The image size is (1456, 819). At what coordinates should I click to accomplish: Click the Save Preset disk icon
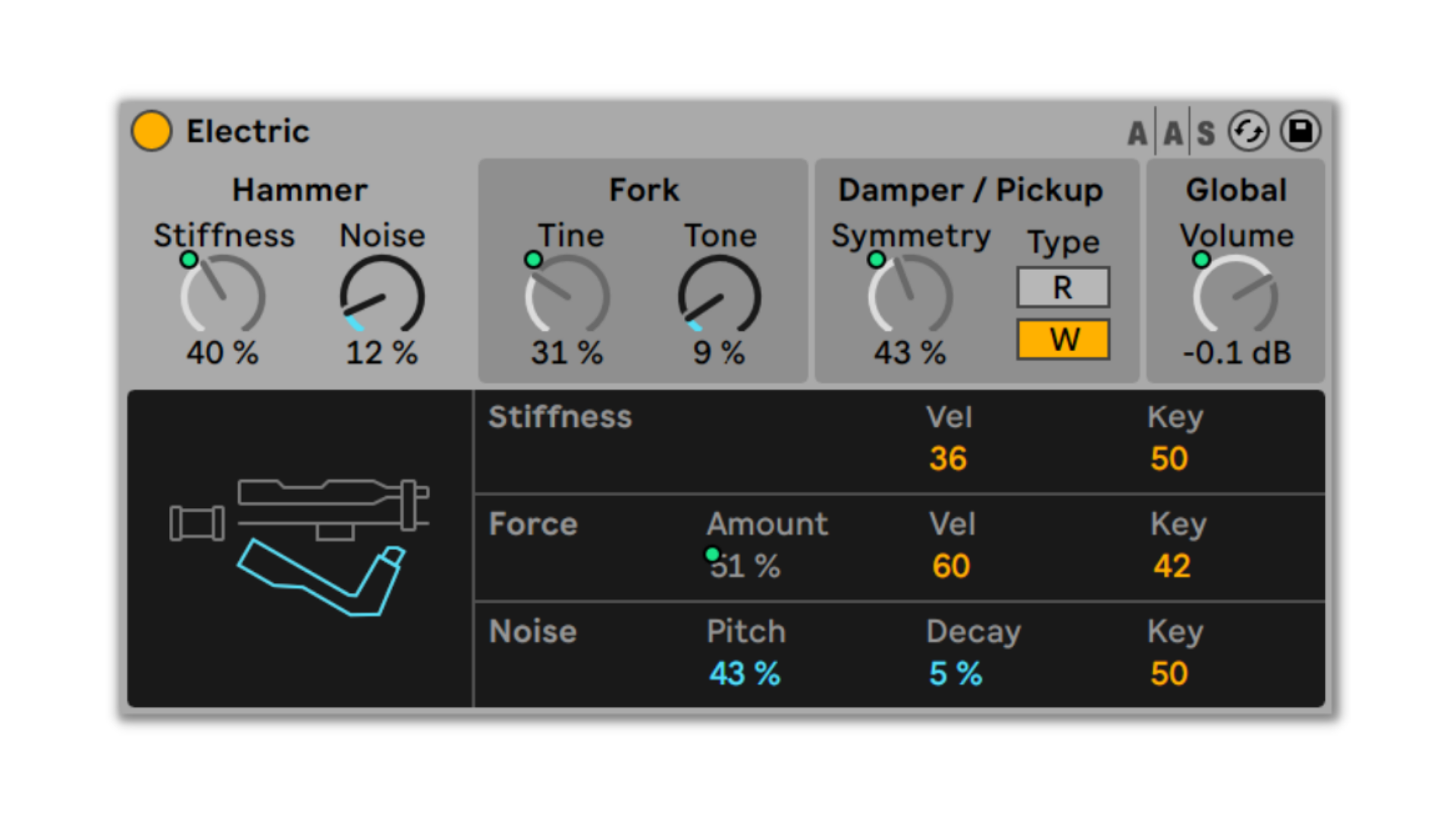coord(1301,131)
